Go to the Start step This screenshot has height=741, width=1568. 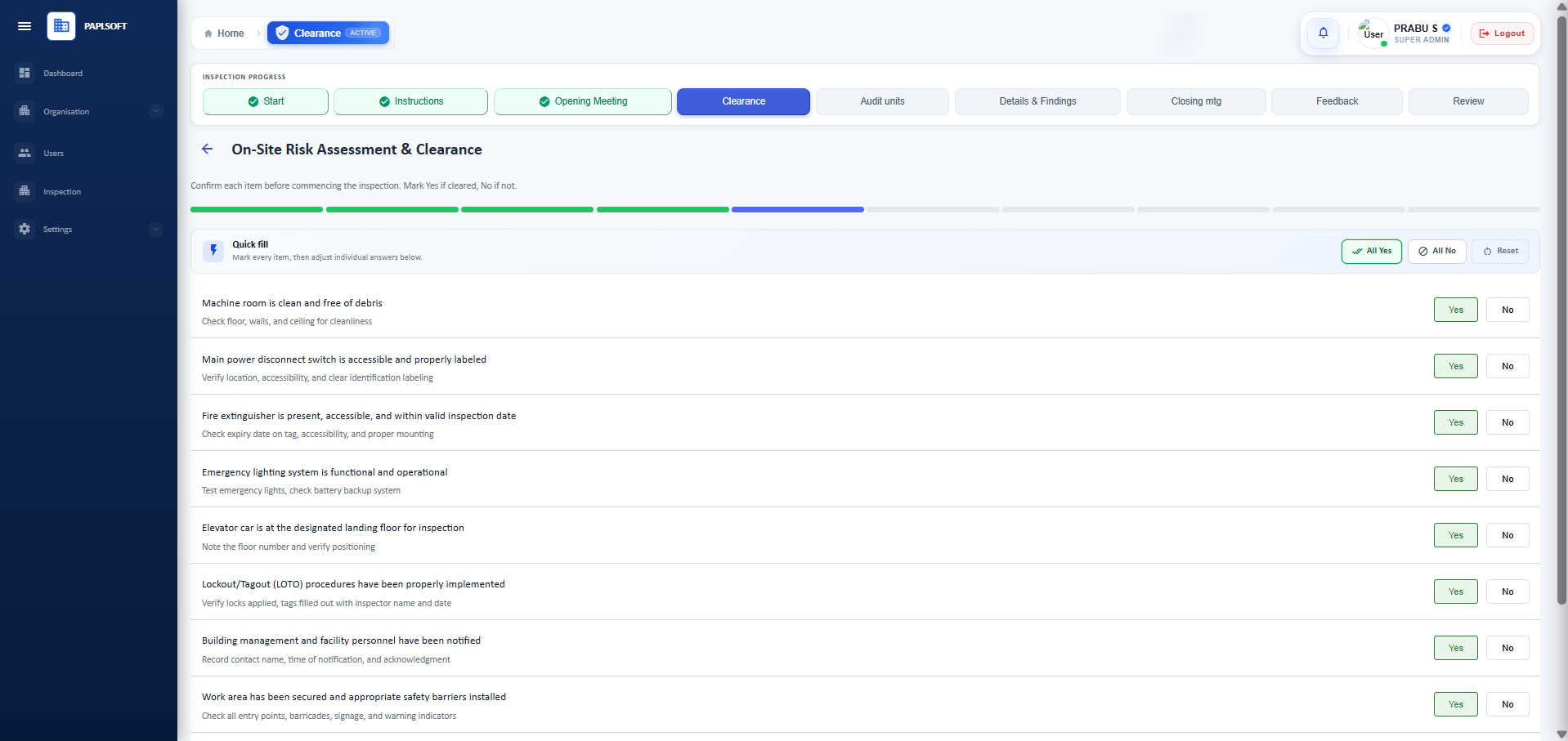pyautogui.click(x=266, y=101)
